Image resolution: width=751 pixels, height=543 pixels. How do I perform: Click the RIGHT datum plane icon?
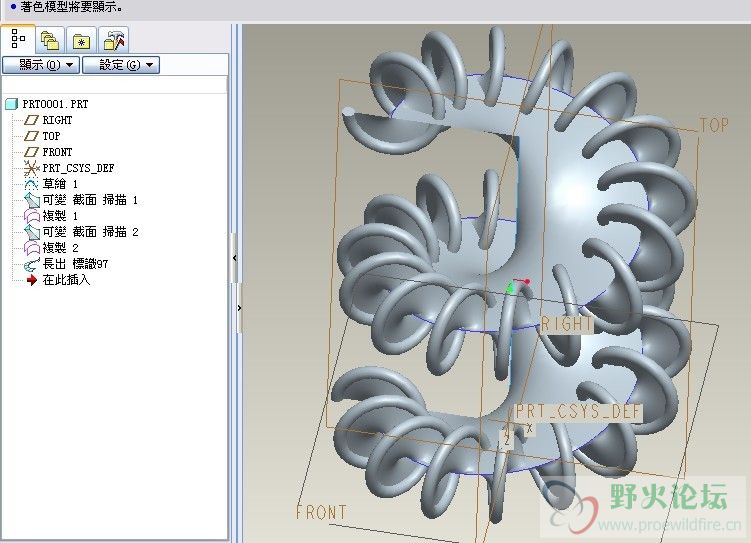click(31, 120)
